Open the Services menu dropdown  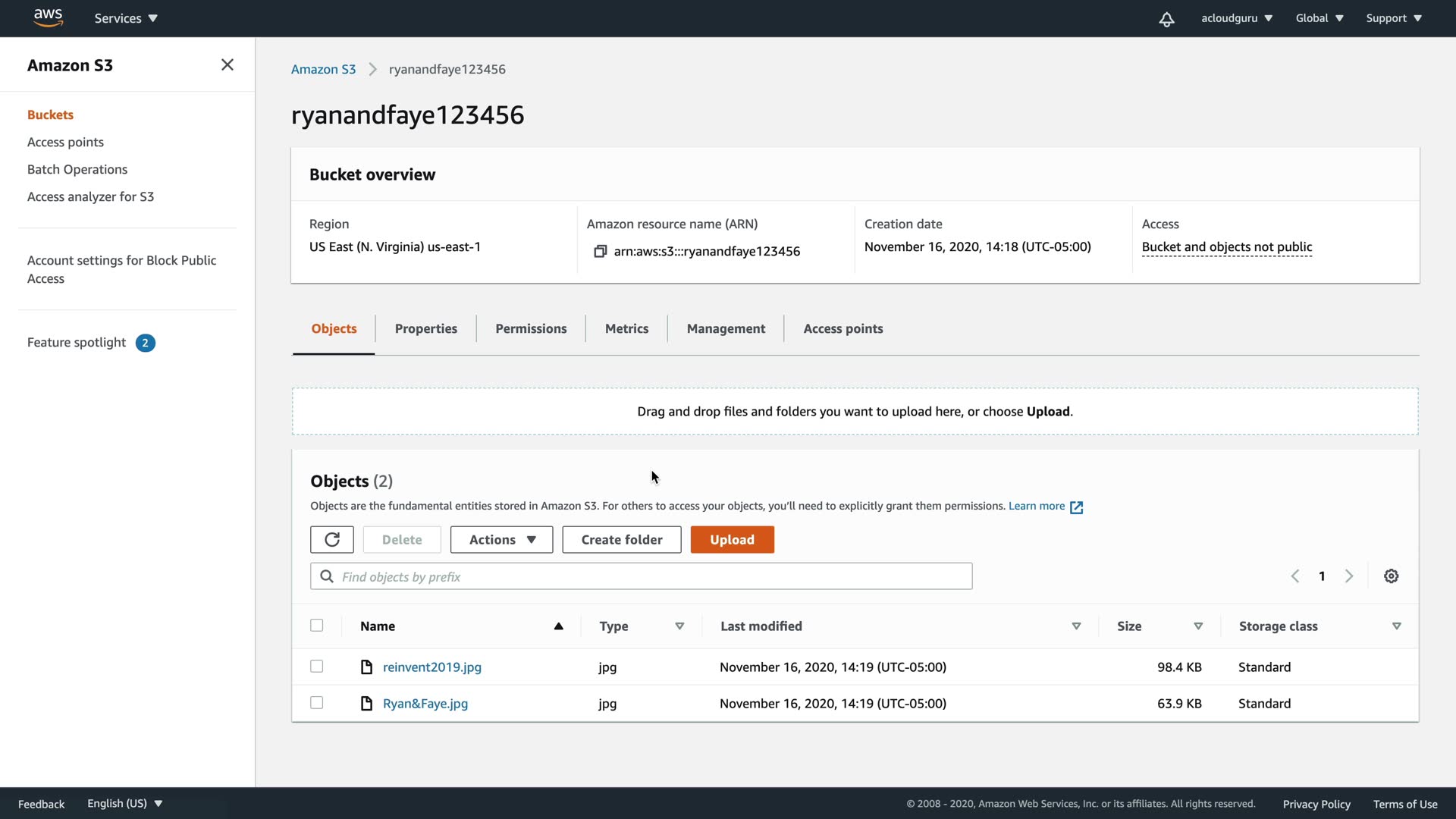point(126,18)
